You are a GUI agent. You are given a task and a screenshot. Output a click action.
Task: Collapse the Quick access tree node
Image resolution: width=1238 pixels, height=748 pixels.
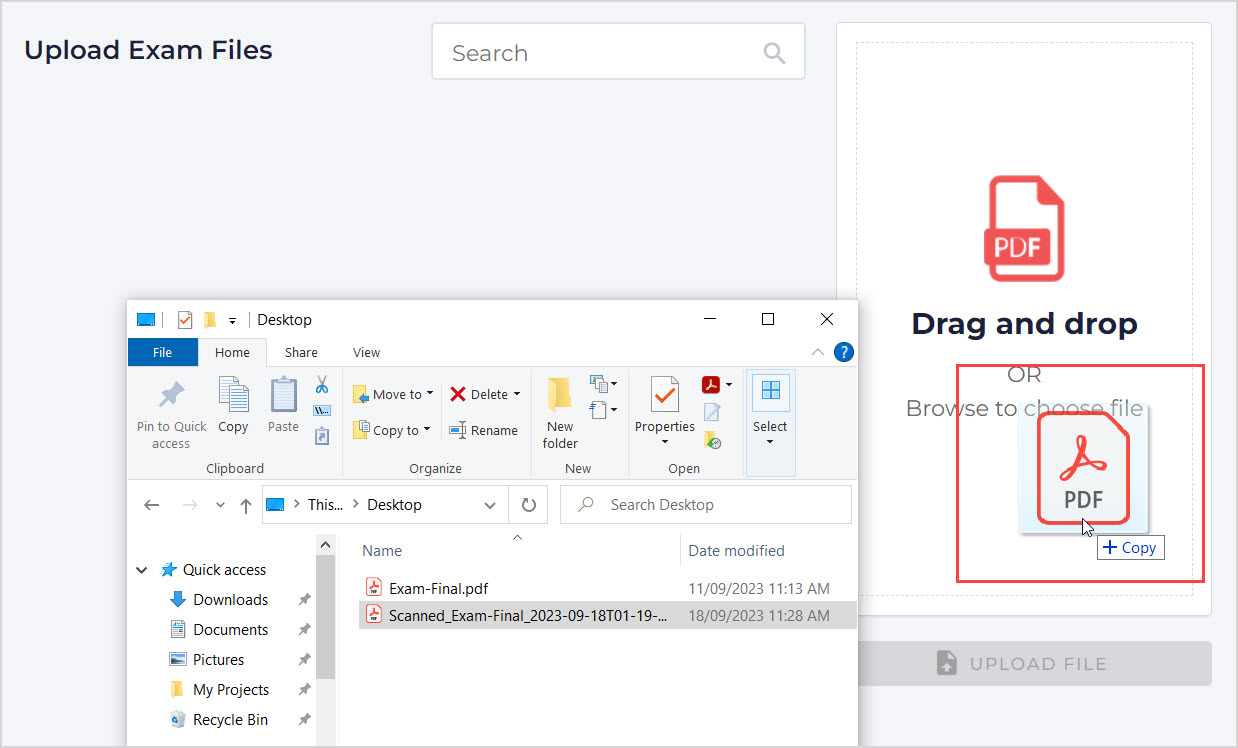[x=142, y=570]
